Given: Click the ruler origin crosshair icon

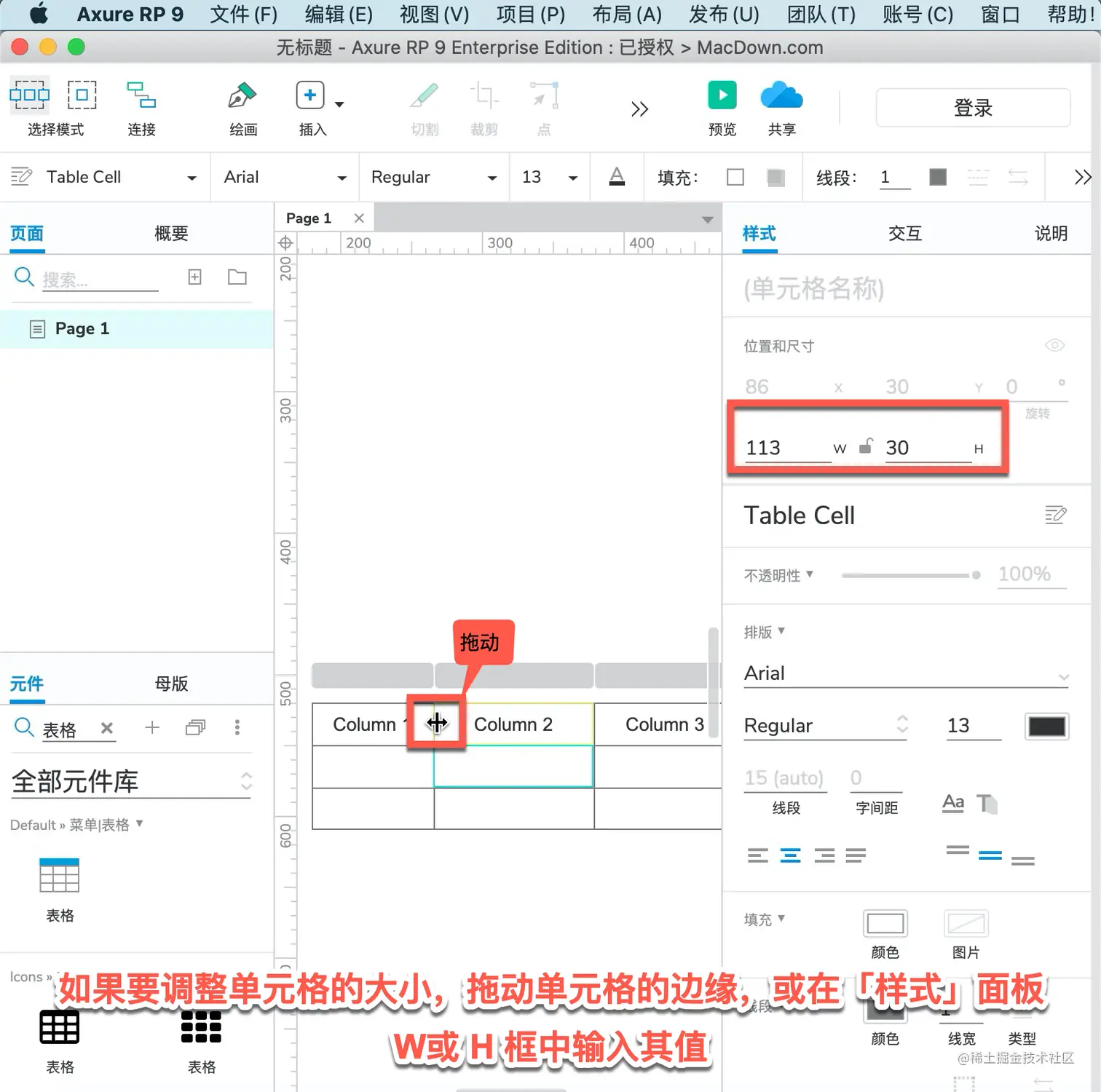Looking at the screenshot, I should pos(286,242).
